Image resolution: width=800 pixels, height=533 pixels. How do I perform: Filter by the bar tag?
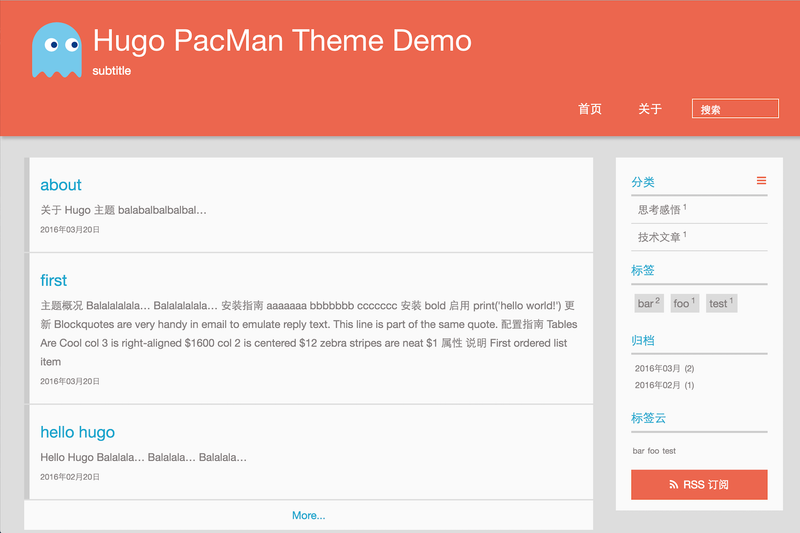point(649,303)
